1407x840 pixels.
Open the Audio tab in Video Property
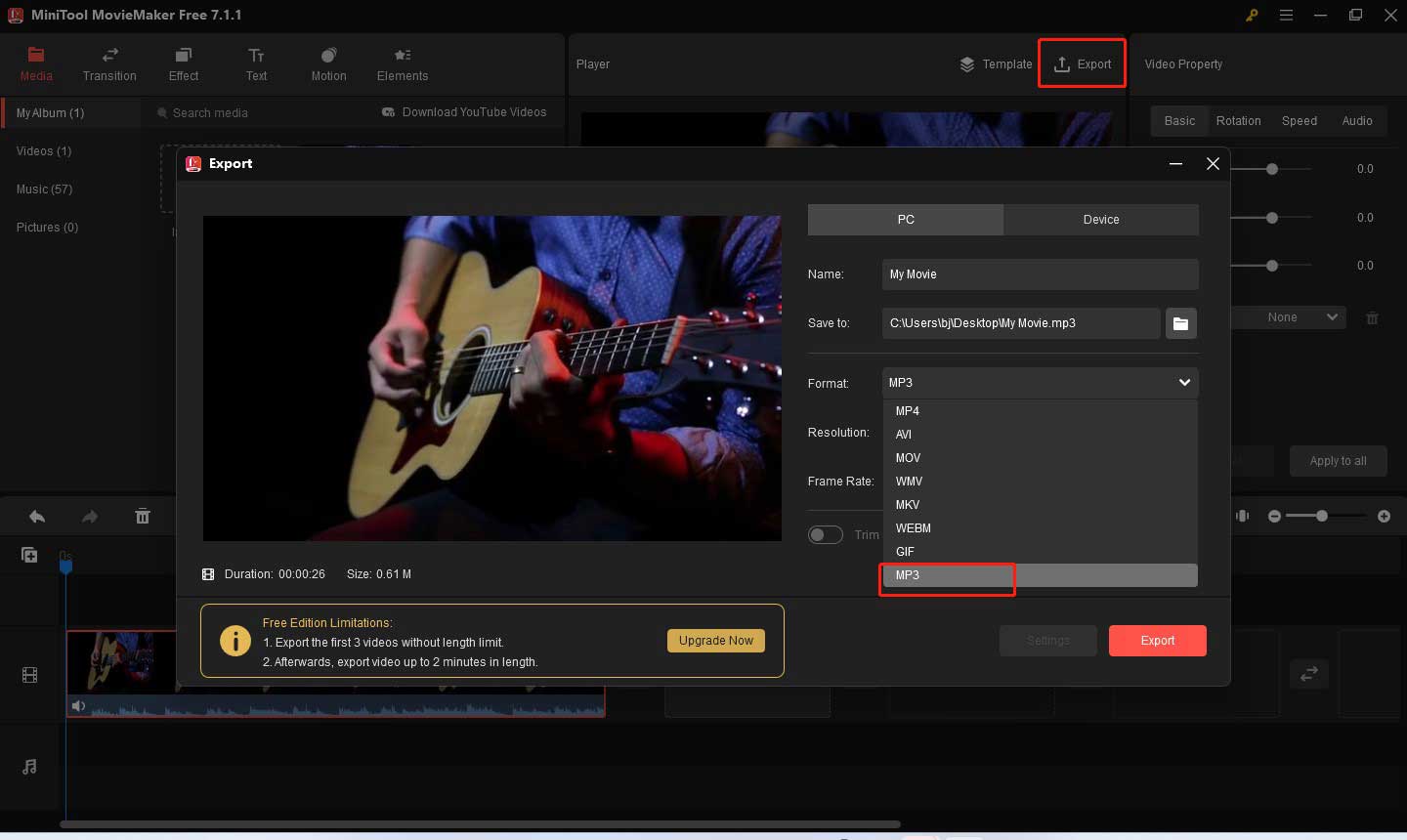[x=1357, y=120]
